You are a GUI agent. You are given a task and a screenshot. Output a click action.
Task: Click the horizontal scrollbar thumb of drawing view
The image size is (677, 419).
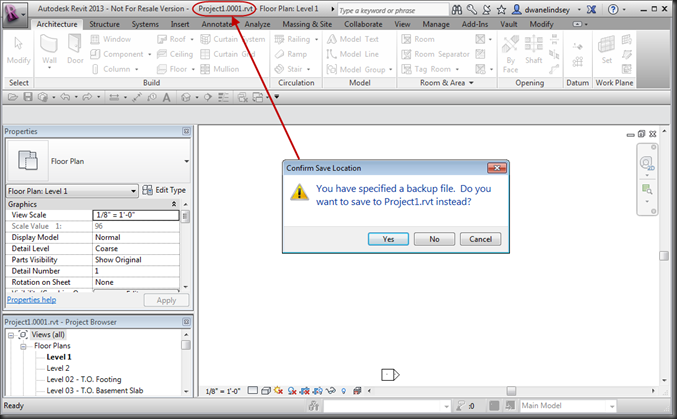511,391
